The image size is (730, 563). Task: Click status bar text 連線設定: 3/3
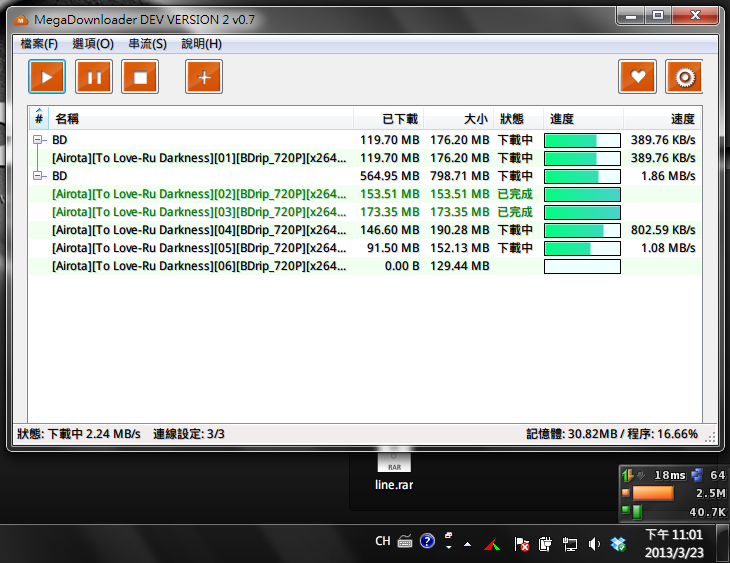click(x=189, y=434)
